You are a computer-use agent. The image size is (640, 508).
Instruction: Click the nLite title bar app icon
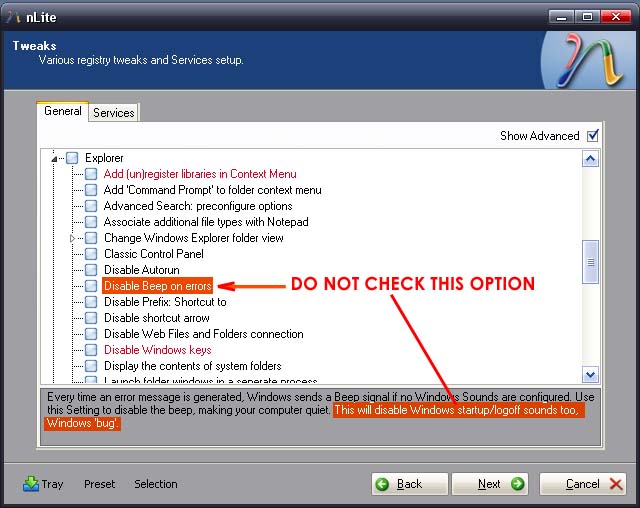pos(13,17)
